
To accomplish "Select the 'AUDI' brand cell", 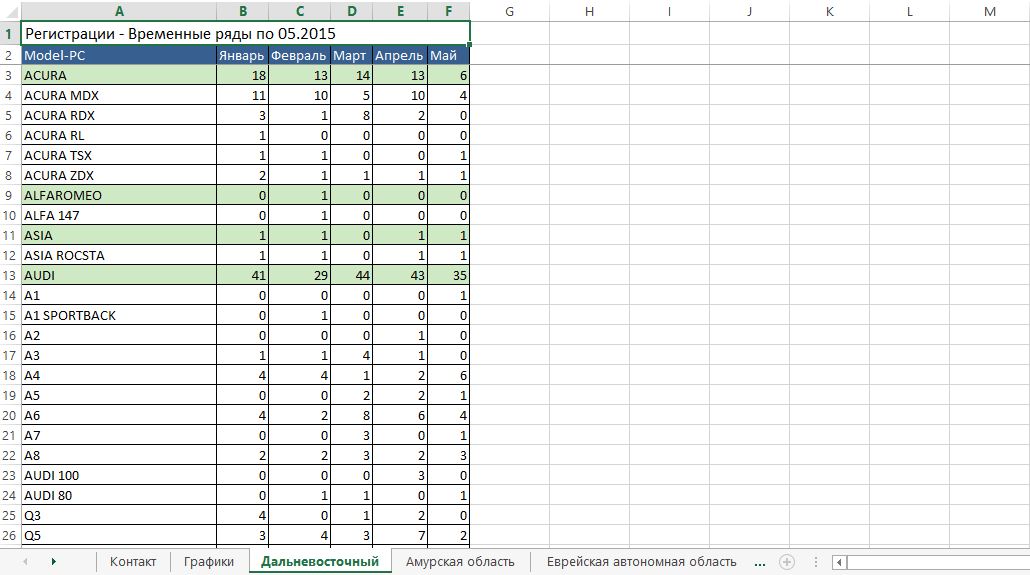I will pyautogui.click(x=119, y=275).
